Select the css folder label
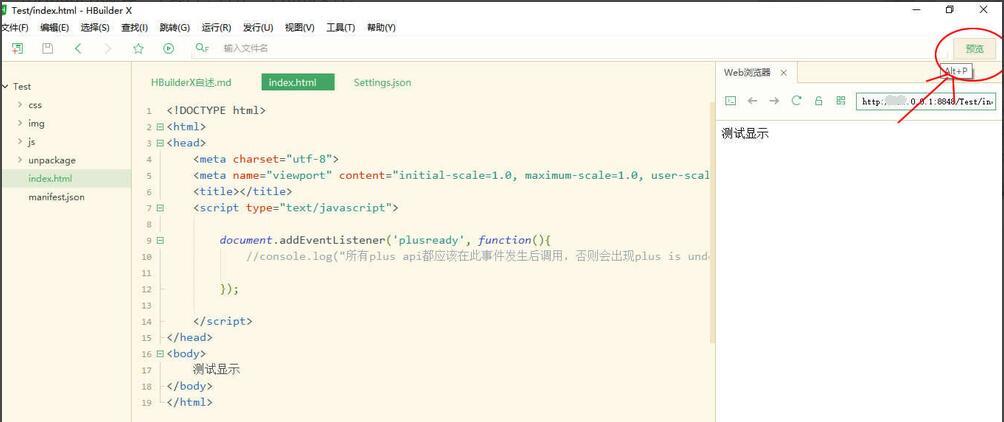1004x422 pixels. pos(35,104)
